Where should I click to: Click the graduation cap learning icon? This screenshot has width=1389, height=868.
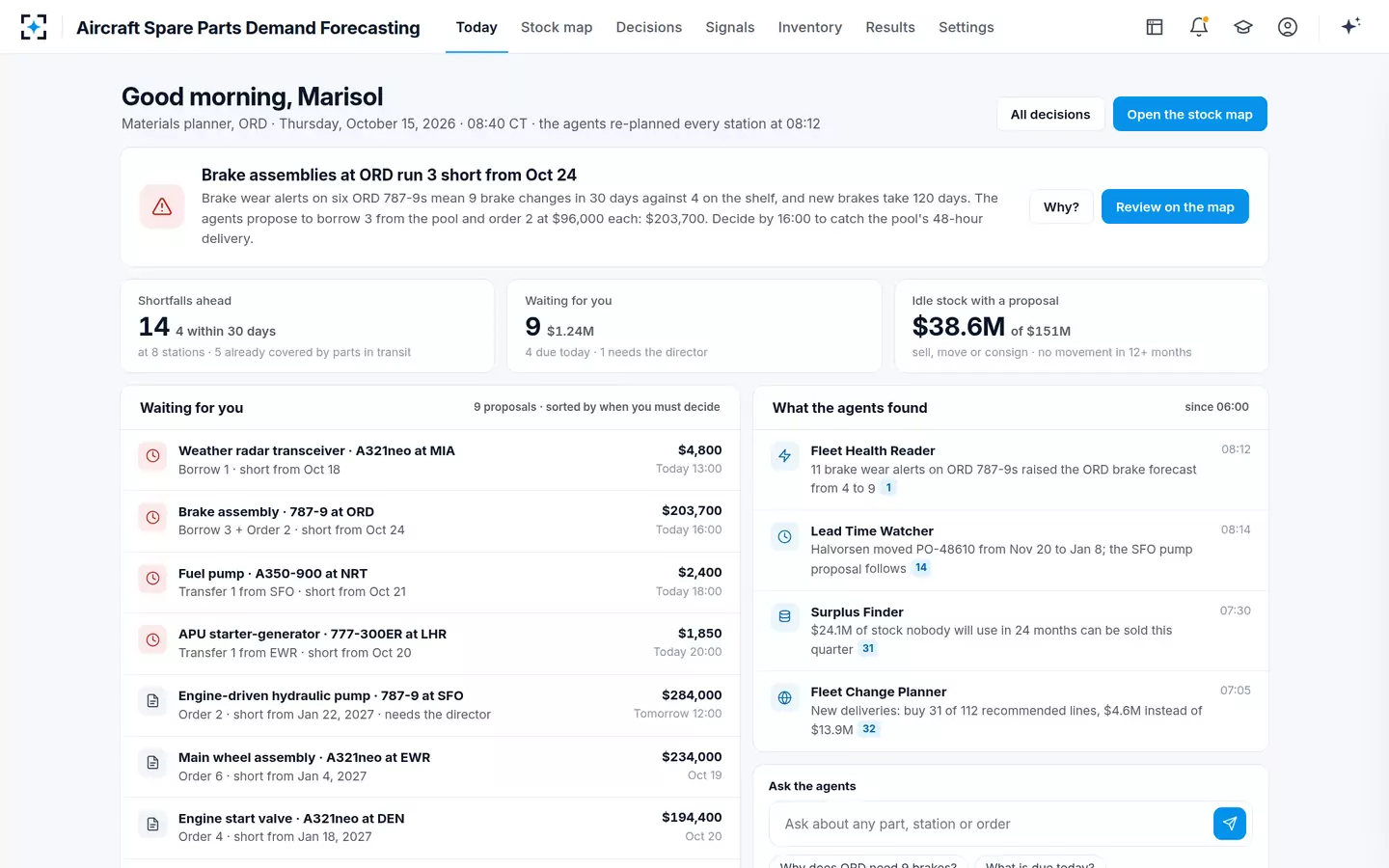pos(1243,27)
